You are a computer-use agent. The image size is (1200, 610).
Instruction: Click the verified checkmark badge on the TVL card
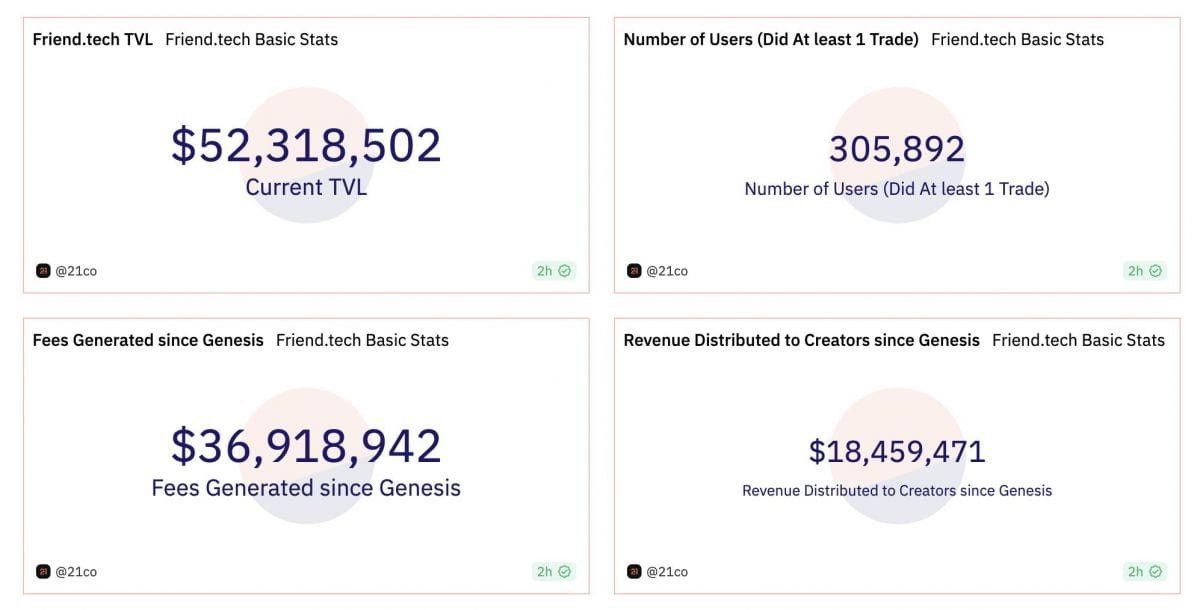coord(564,270)
